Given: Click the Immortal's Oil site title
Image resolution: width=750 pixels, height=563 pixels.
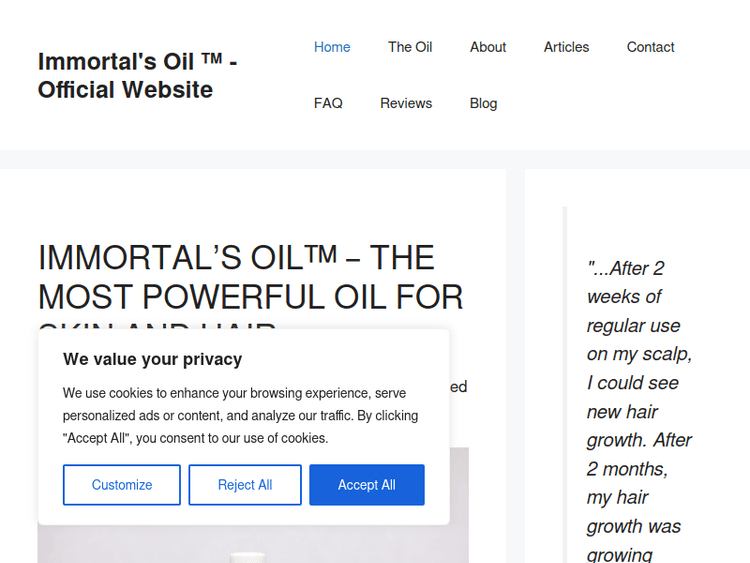Looking at the screenshot, I should coord(137,76).
